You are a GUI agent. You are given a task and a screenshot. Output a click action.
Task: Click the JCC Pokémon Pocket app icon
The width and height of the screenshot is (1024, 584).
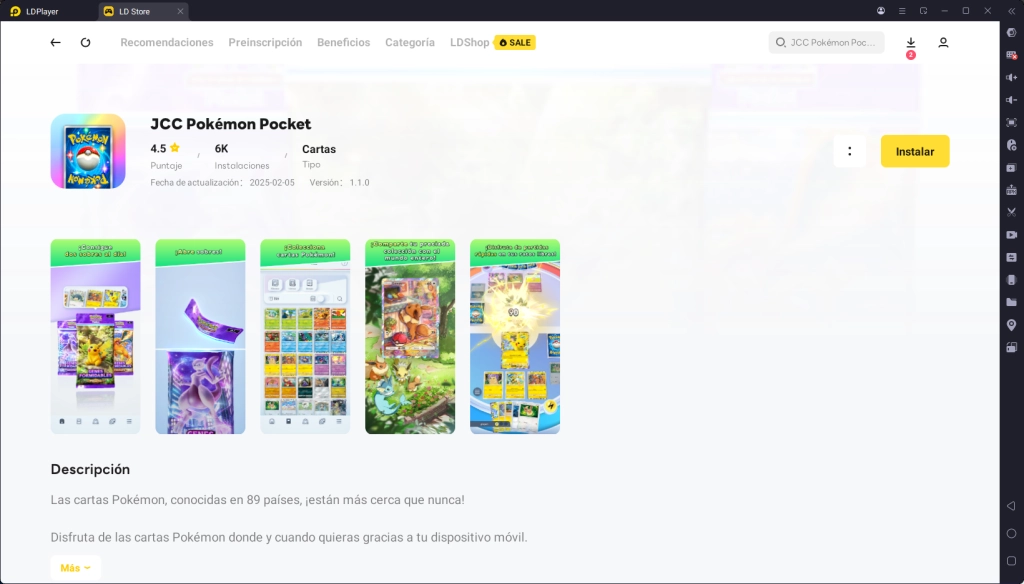tap(88, 152)
